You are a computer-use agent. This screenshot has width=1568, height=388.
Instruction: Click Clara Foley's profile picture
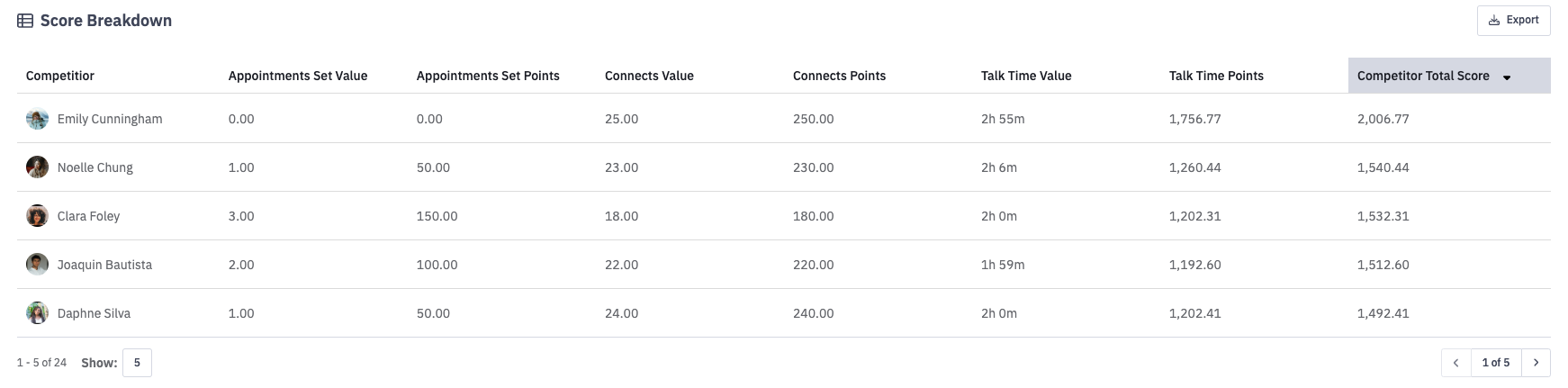37,216
